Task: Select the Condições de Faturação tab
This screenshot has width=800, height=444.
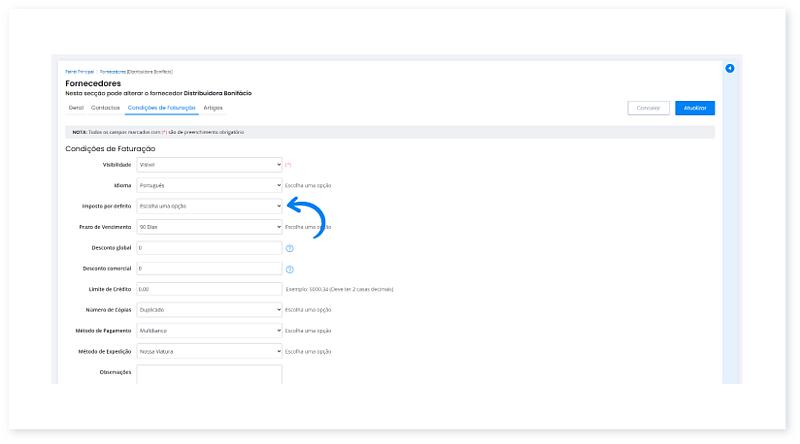Action: 163,107
